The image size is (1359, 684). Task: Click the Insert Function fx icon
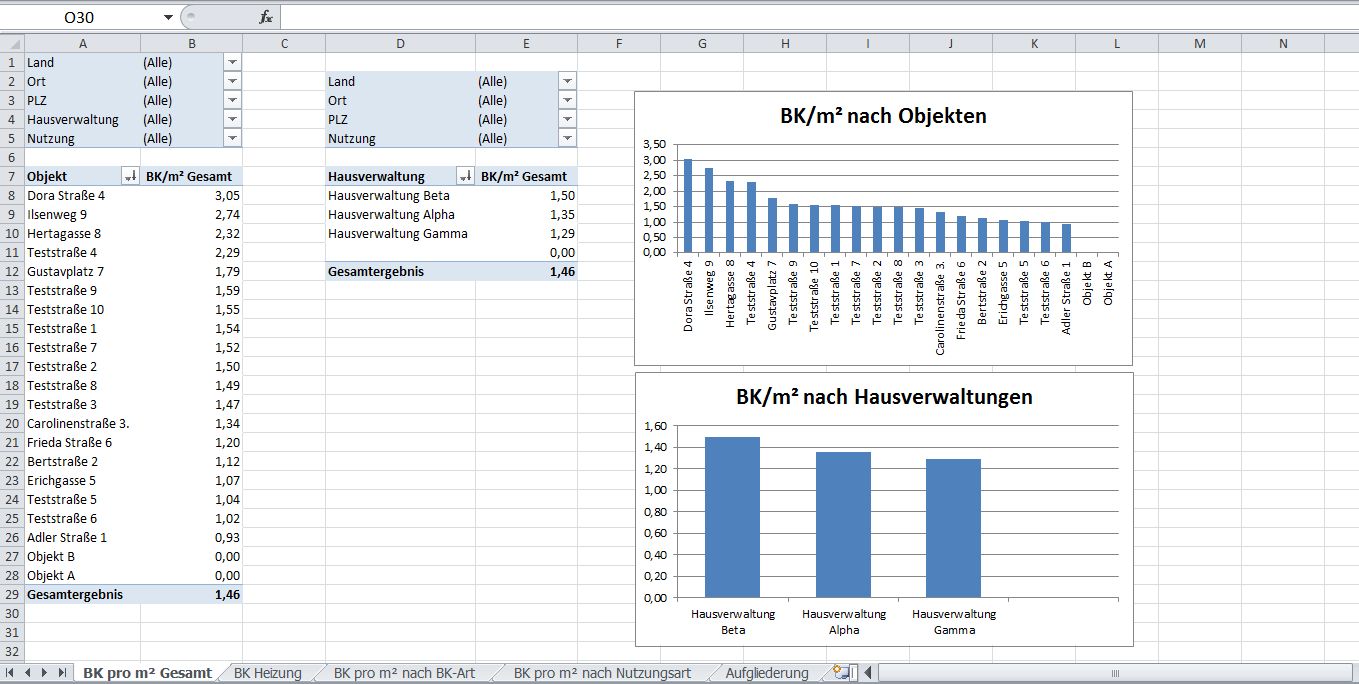265,17
